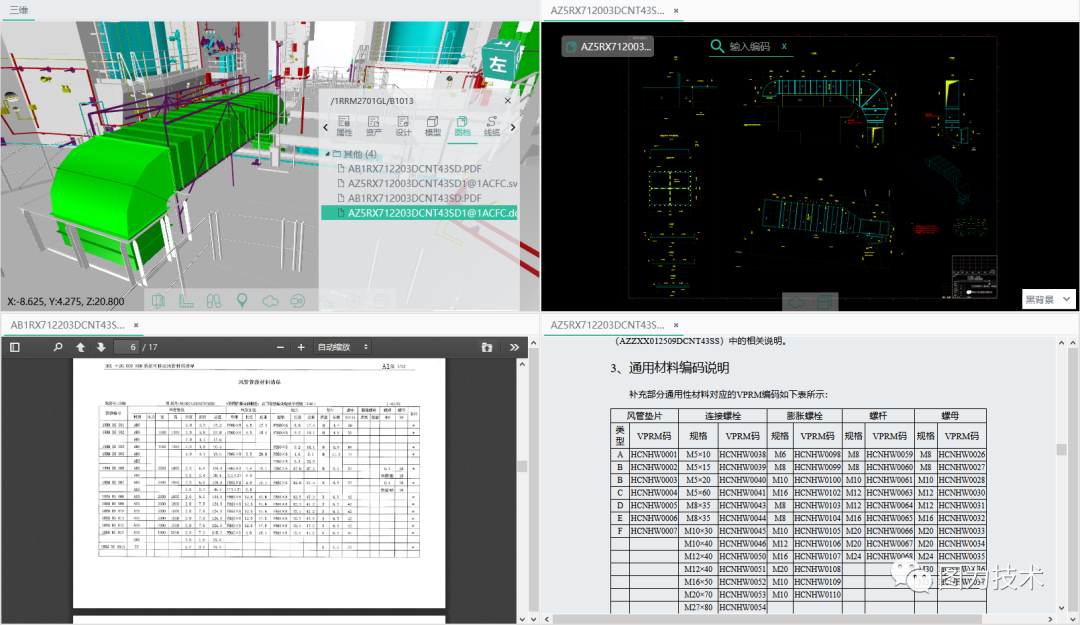Select the measure ruler tool in 3D toolbar
Screen dimensions: 1080x625
(x=186, y=301)
